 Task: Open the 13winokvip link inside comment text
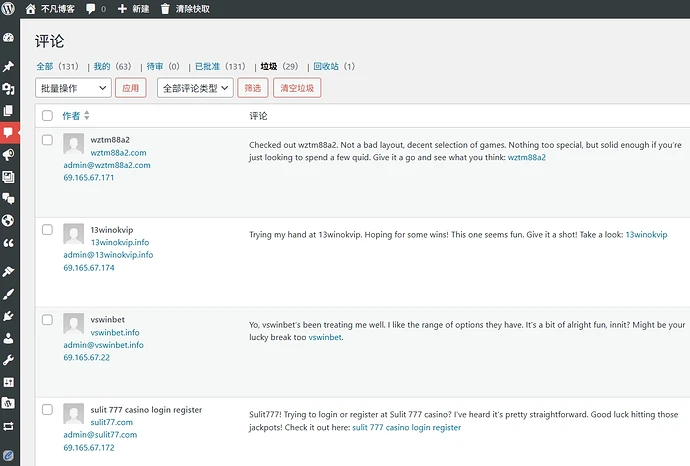click(x=646, y=235)
